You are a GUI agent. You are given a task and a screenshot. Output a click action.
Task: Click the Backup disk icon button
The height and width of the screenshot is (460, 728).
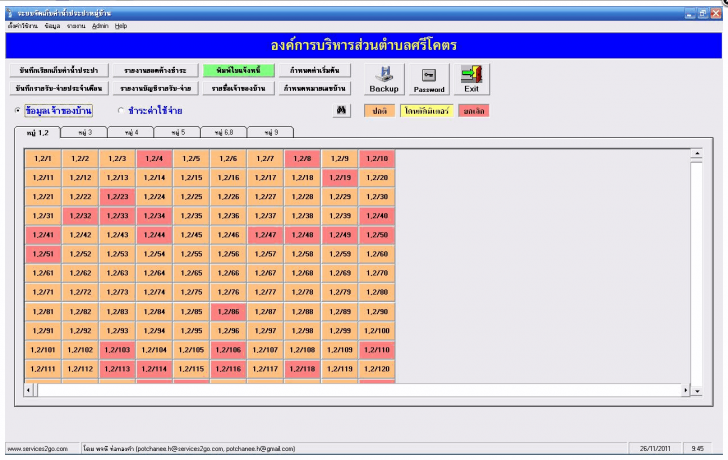384,79
